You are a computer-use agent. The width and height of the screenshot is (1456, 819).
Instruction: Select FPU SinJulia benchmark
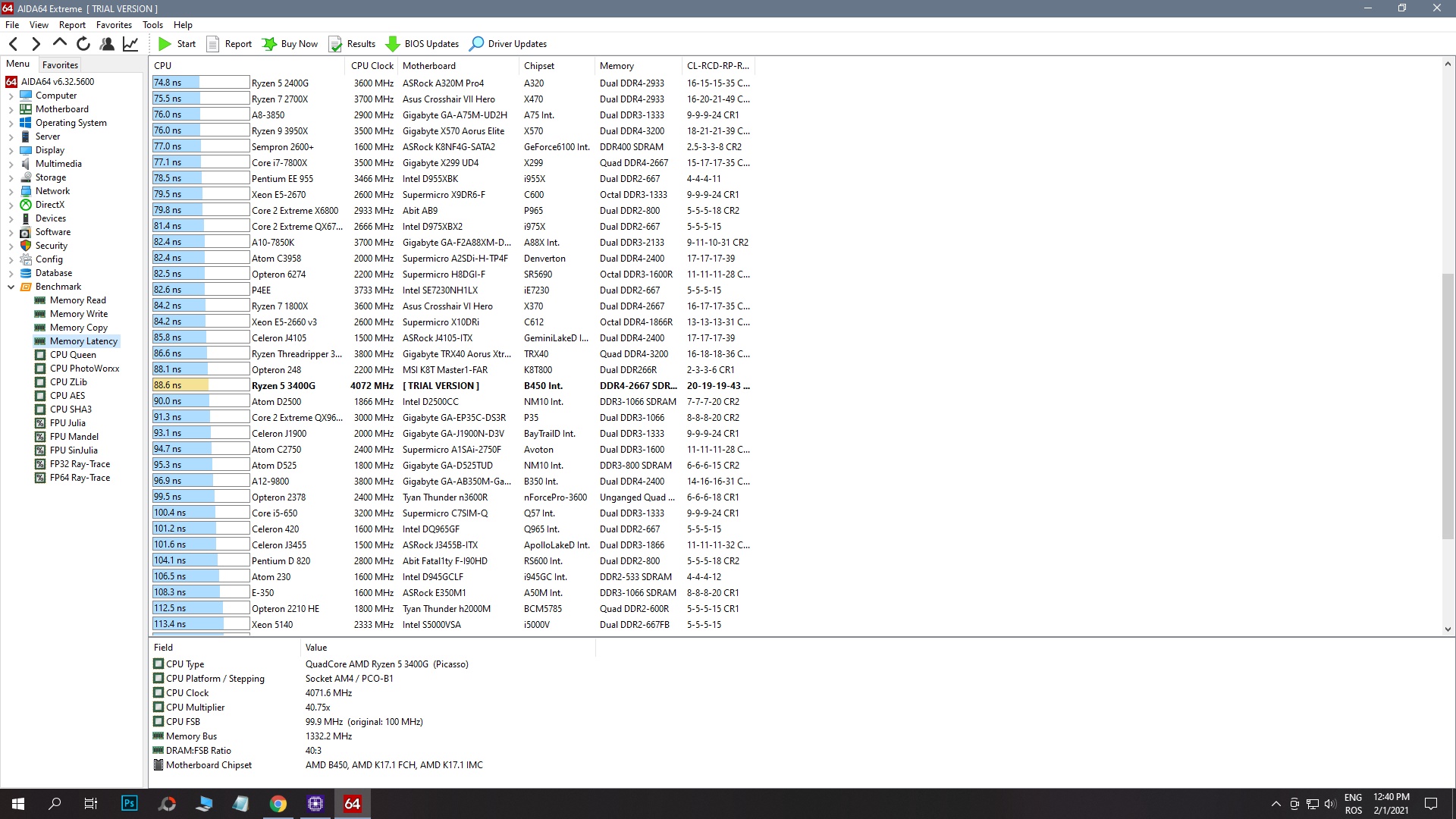pos(74,450)
